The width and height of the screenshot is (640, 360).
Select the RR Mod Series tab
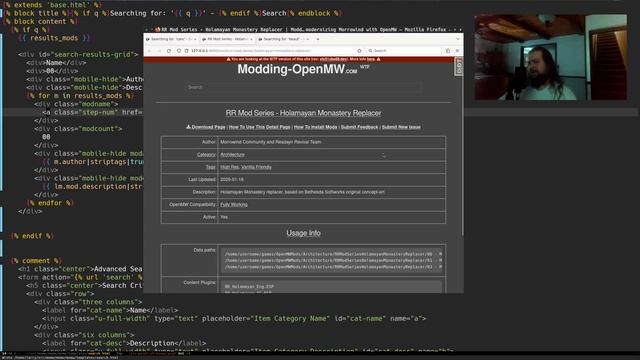click(228, 39)
